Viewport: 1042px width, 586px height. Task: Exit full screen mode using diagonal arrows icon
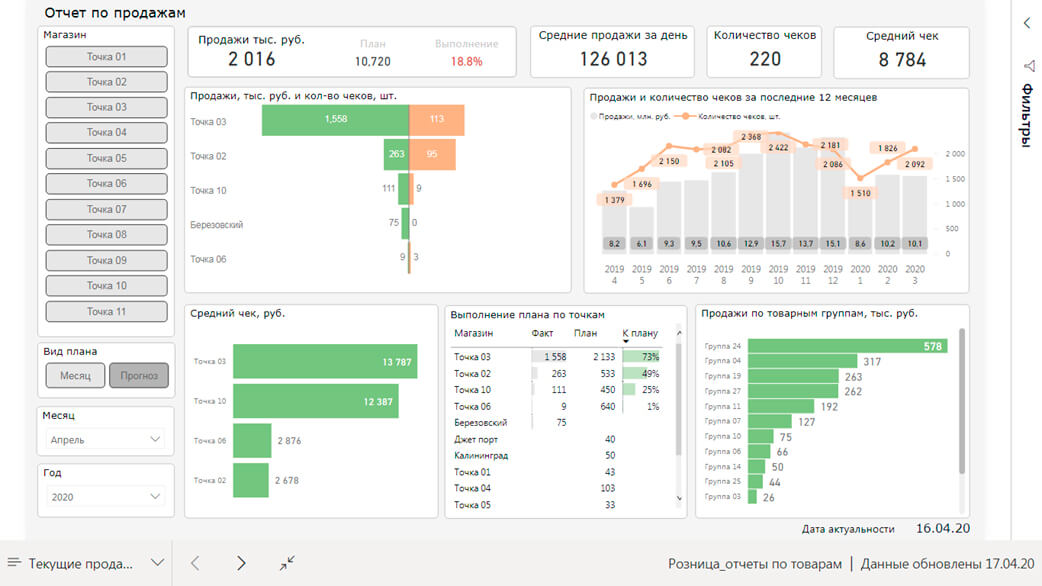click(x=287, y=563)
